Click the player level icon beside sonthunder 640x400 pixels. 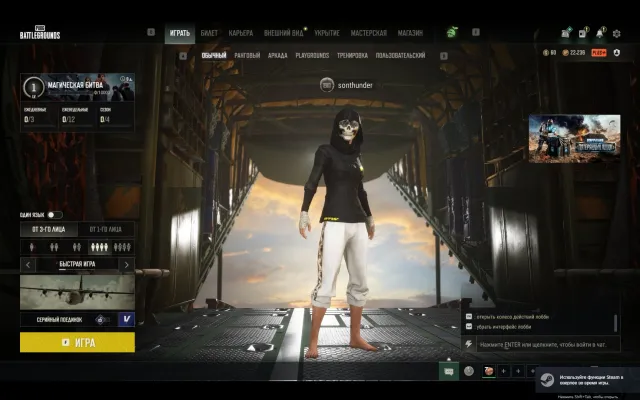coord(327,85)
